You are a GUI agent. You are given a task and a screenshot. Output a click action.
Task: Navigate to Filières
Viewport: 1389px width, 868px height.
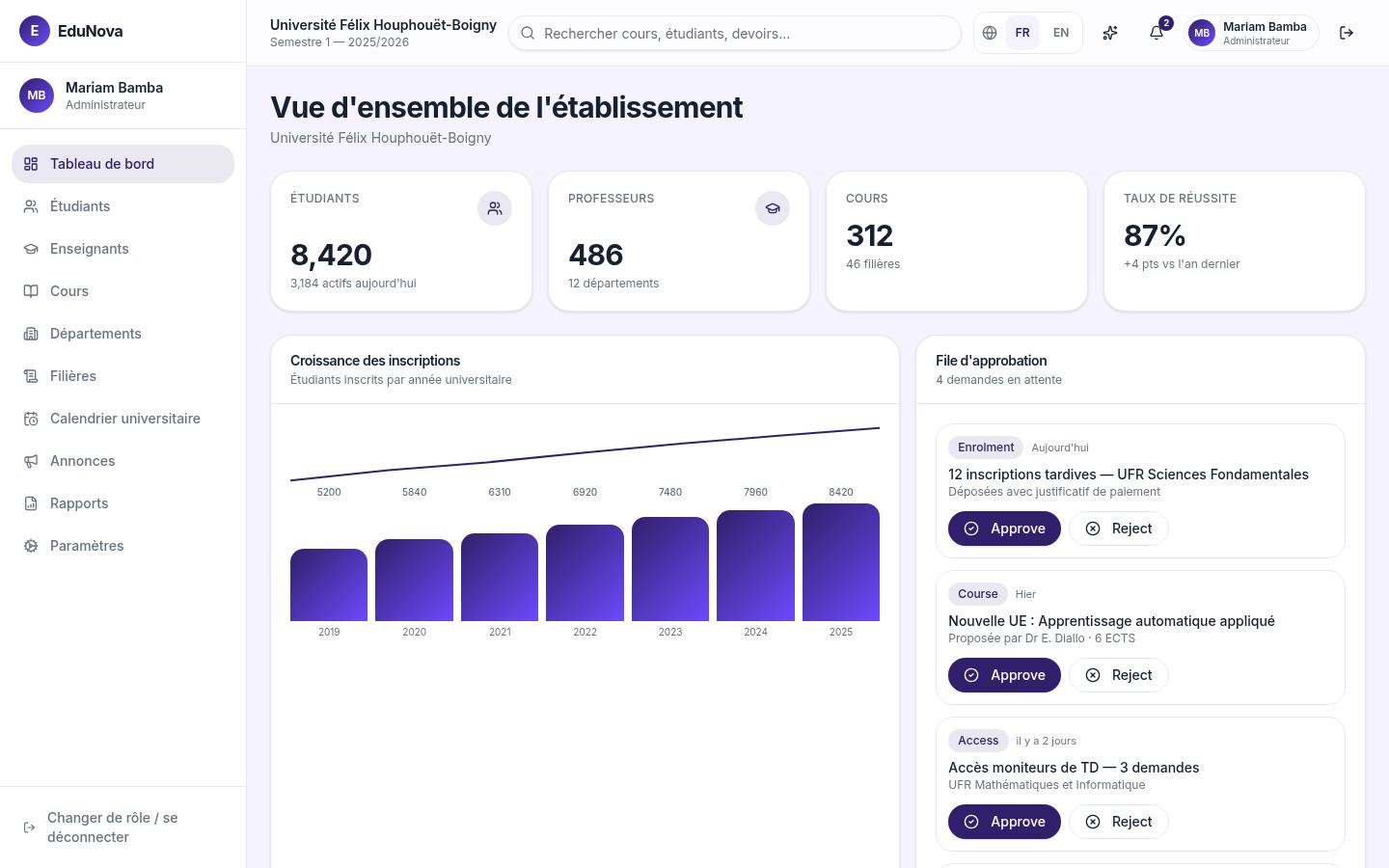pos(123,376)
